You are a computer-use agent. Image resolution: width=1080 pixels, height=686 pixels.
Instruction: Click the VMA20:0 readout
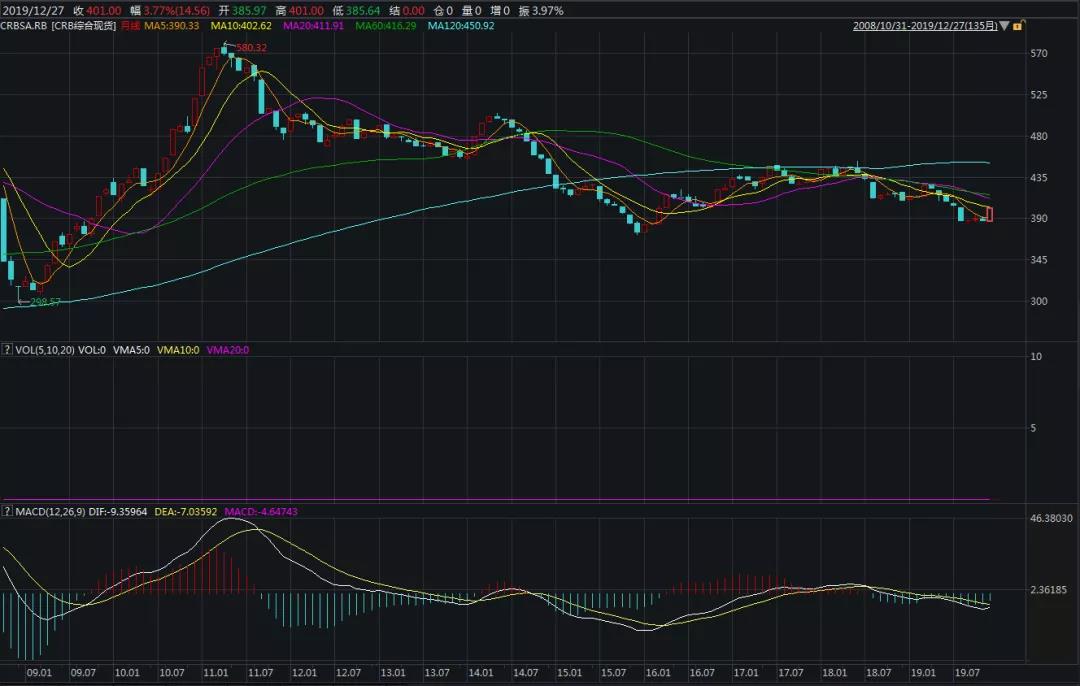pyautogui.click(x=227, y=350)
